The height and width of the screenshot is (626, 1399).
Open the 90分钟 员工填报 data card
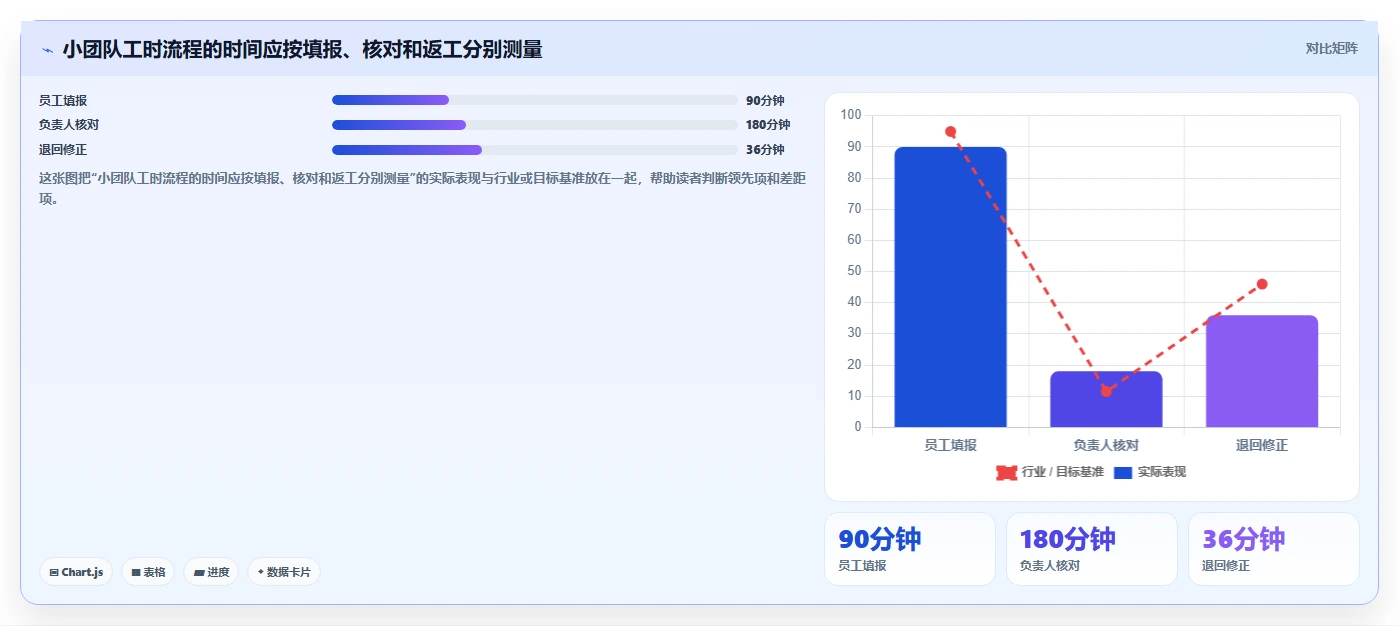point(910,549)
